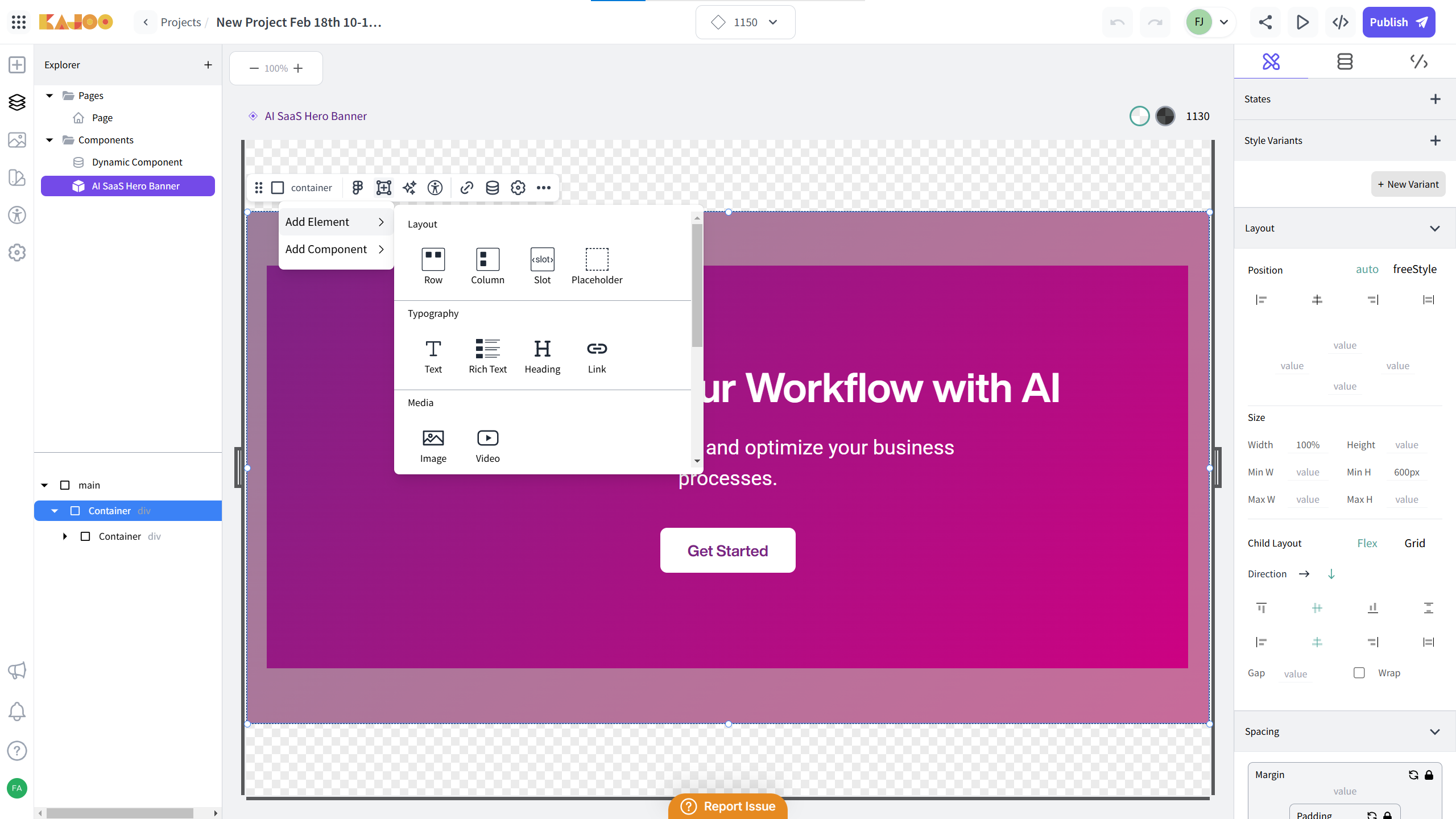Click the Publish button

[x=1399, y=22]
